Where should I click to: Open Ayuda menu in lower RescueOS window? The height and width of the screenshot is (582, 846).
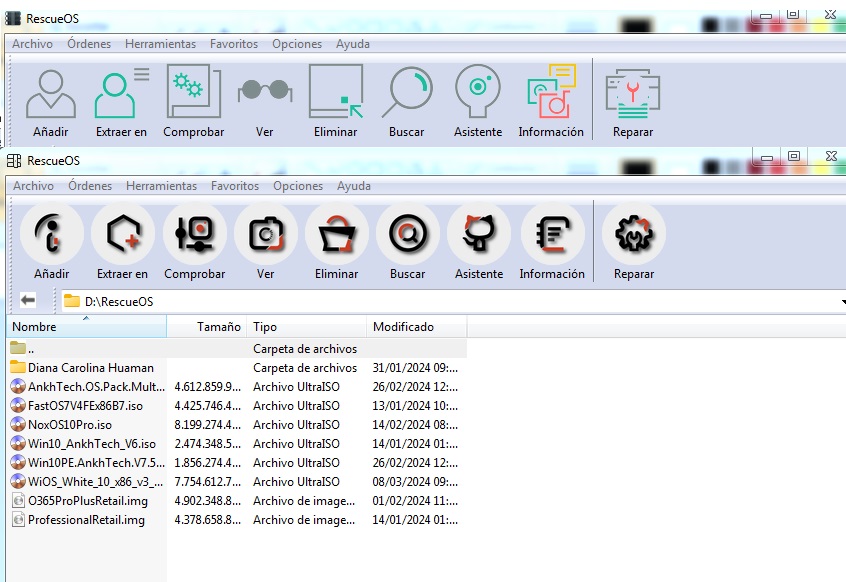click(x=354, y=186)
